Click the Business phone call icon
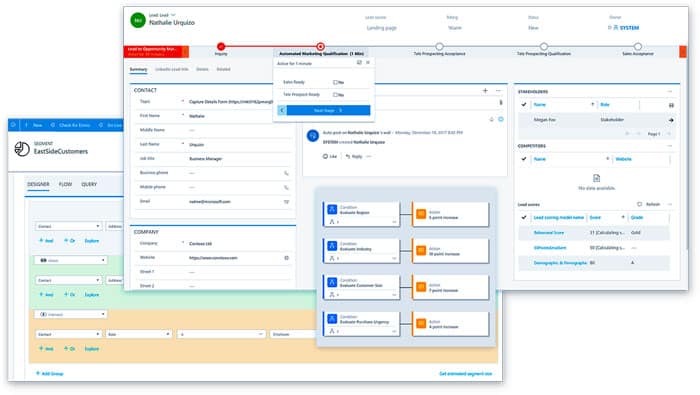 point(286,173)
